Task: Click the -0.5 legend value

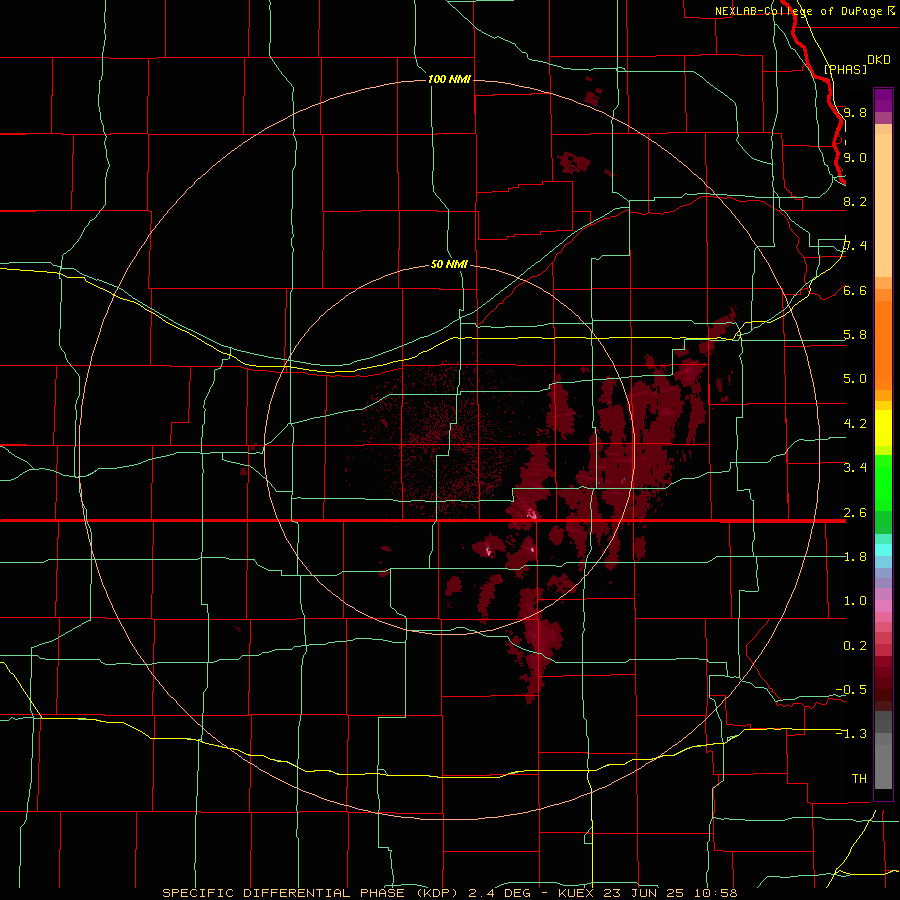Action: click(851, 690)
